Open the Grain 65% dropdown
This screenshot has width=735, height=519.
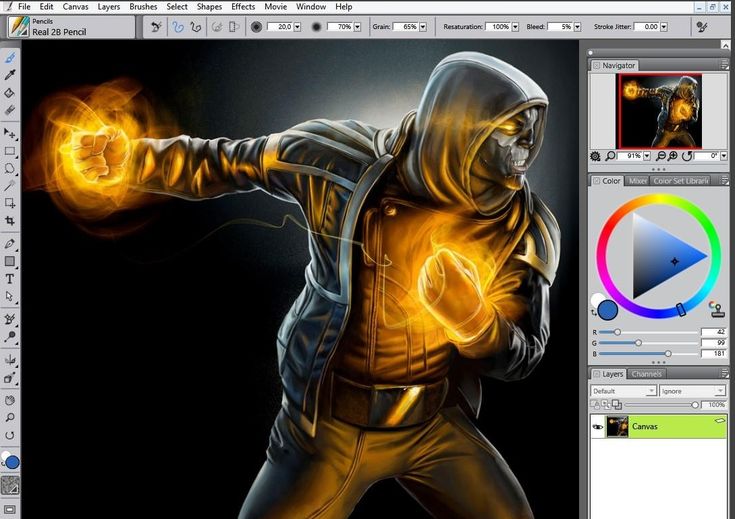click(423, 27)
